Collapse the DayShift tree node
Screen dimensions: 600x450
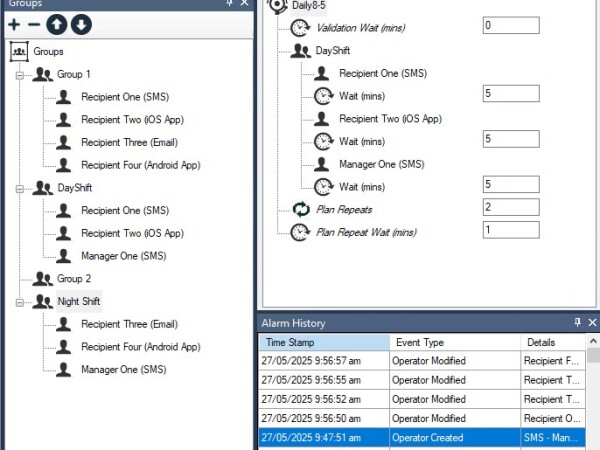(x=20, y=189)
